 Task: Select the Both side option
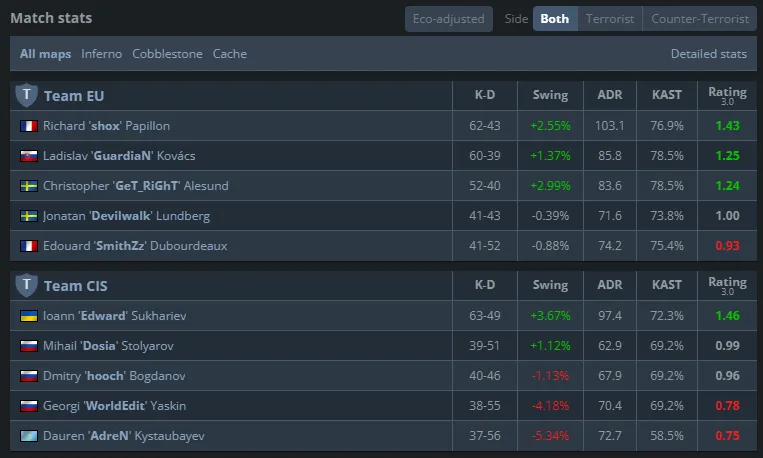pos(554,19)
